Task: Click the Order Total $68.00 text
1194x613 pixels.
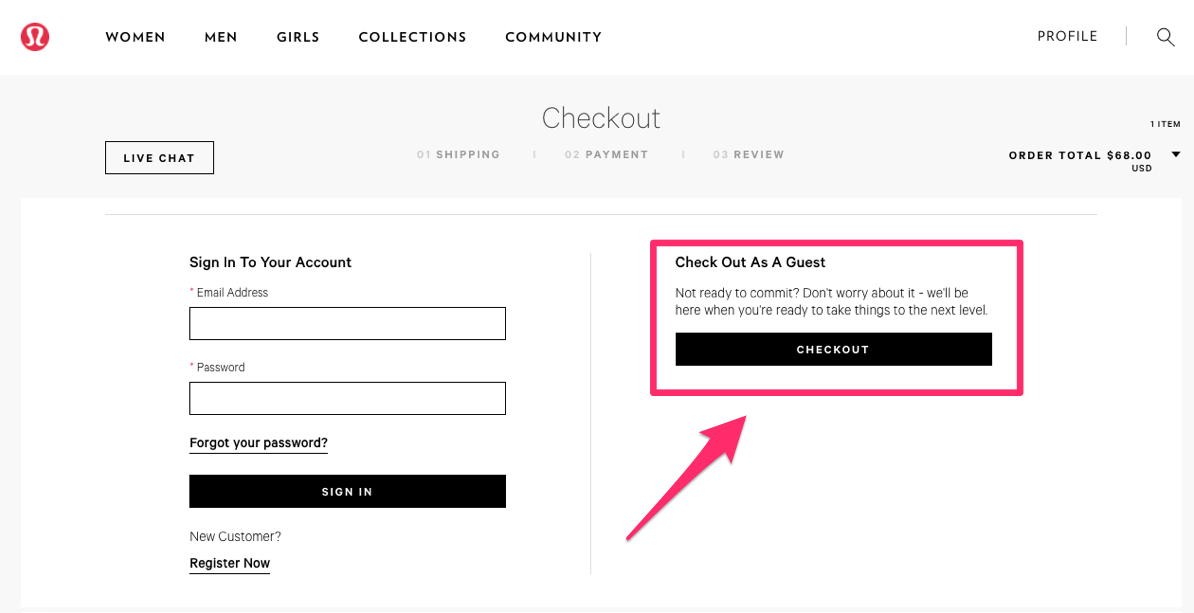Action: point(1081,155)
